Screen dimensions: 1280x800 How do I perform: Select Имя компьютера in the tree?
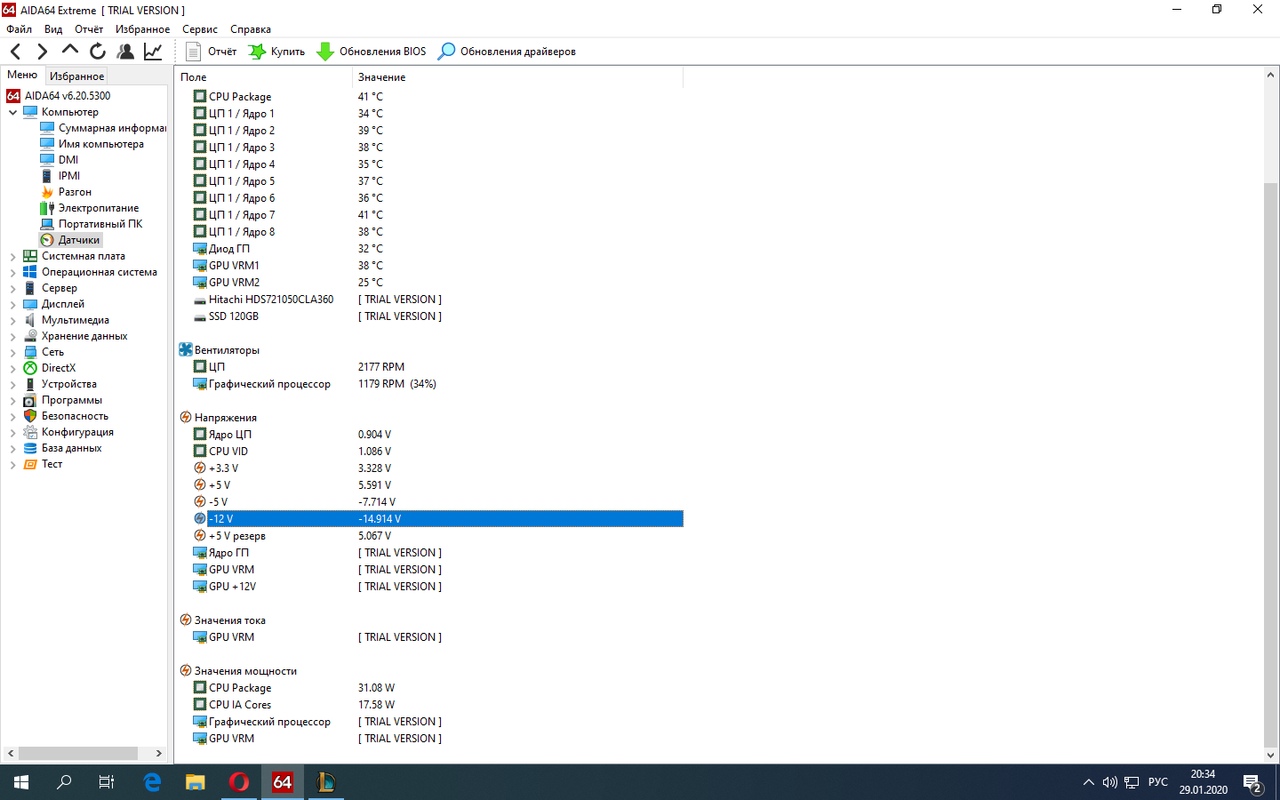pyautogui.click(x=92, y=144)
